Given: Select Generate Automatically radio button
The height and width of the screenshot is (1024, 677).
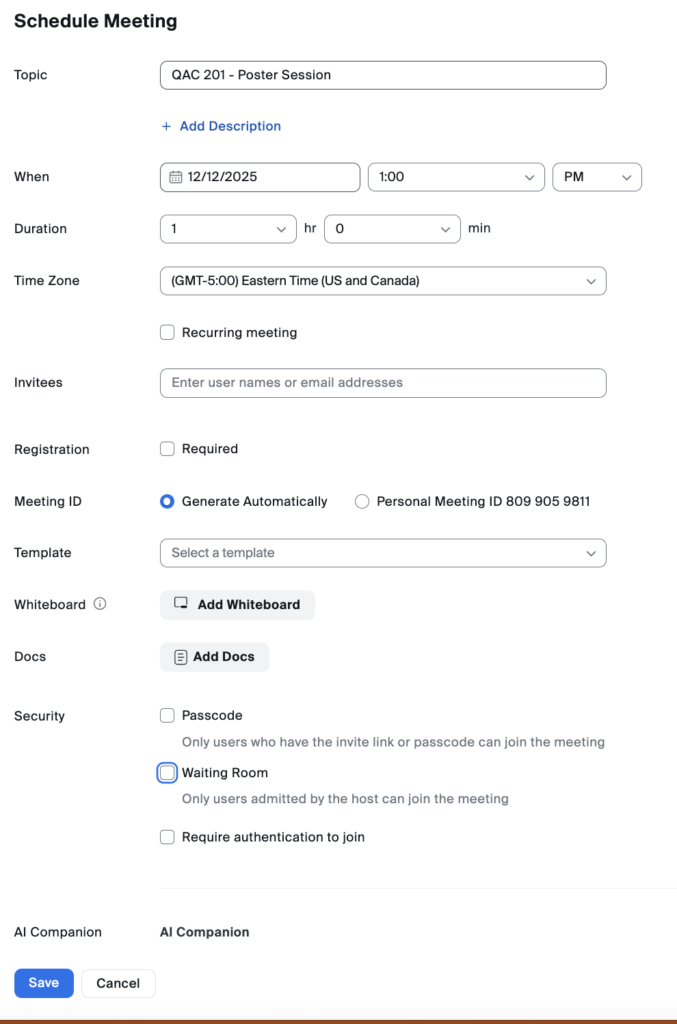Looking at the screenshot, I should coord(167,501).
